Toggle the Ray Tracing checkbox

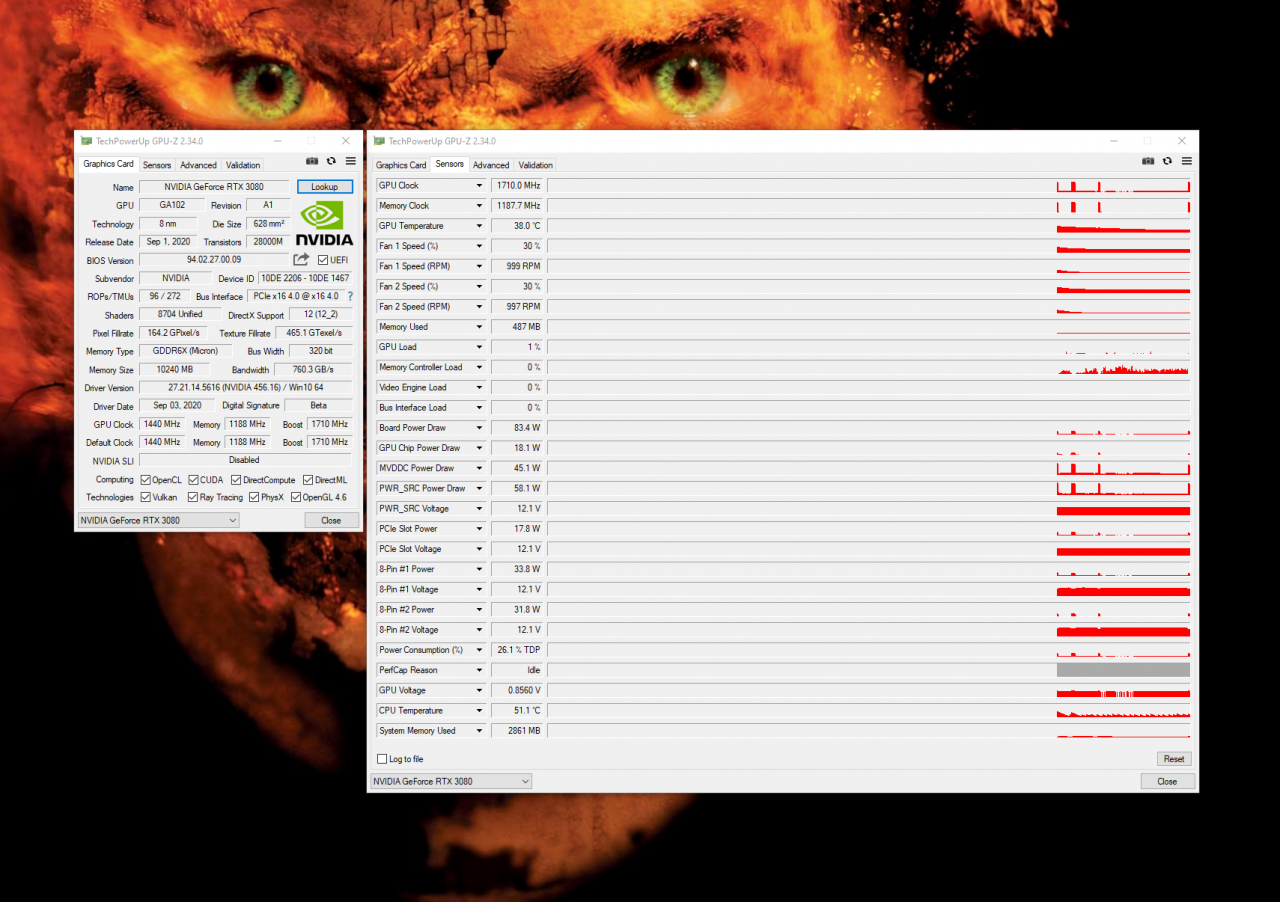tap(193, 497)
